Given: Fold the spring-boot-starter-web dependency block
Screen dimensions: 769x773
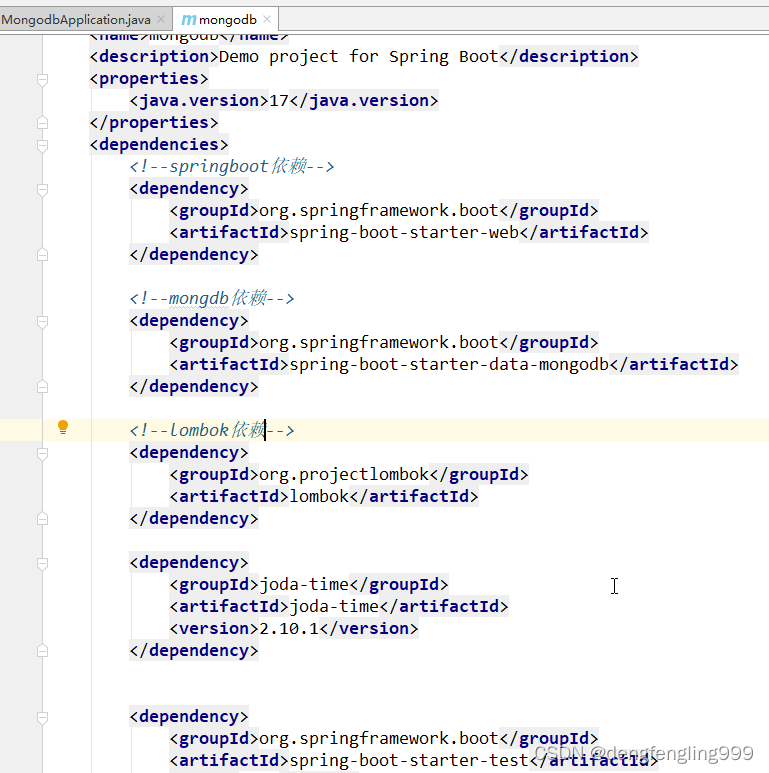Looking at the screenshot, I should (42, 189).
